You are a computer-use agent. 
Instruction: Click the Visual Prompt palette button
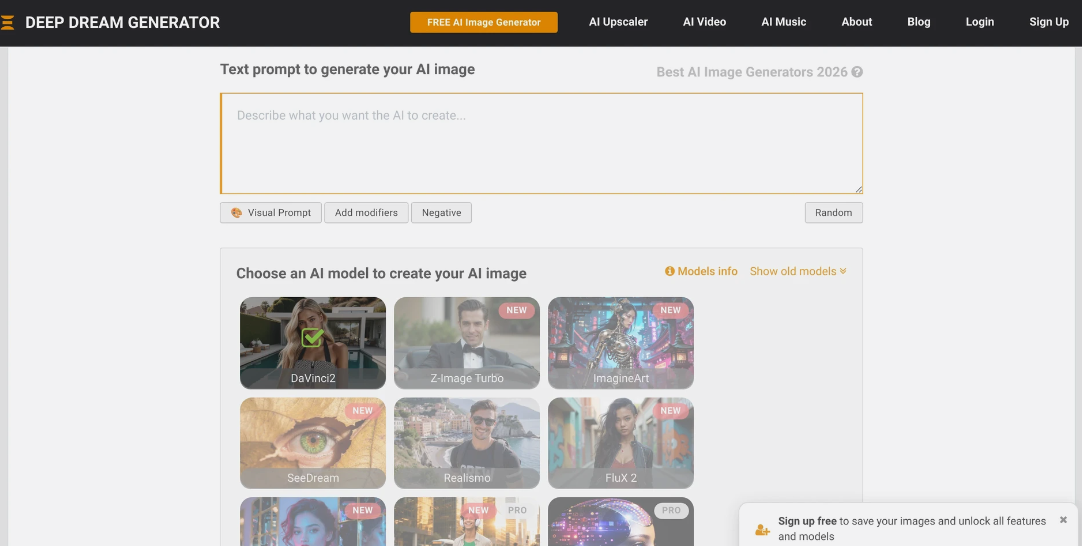271,213
